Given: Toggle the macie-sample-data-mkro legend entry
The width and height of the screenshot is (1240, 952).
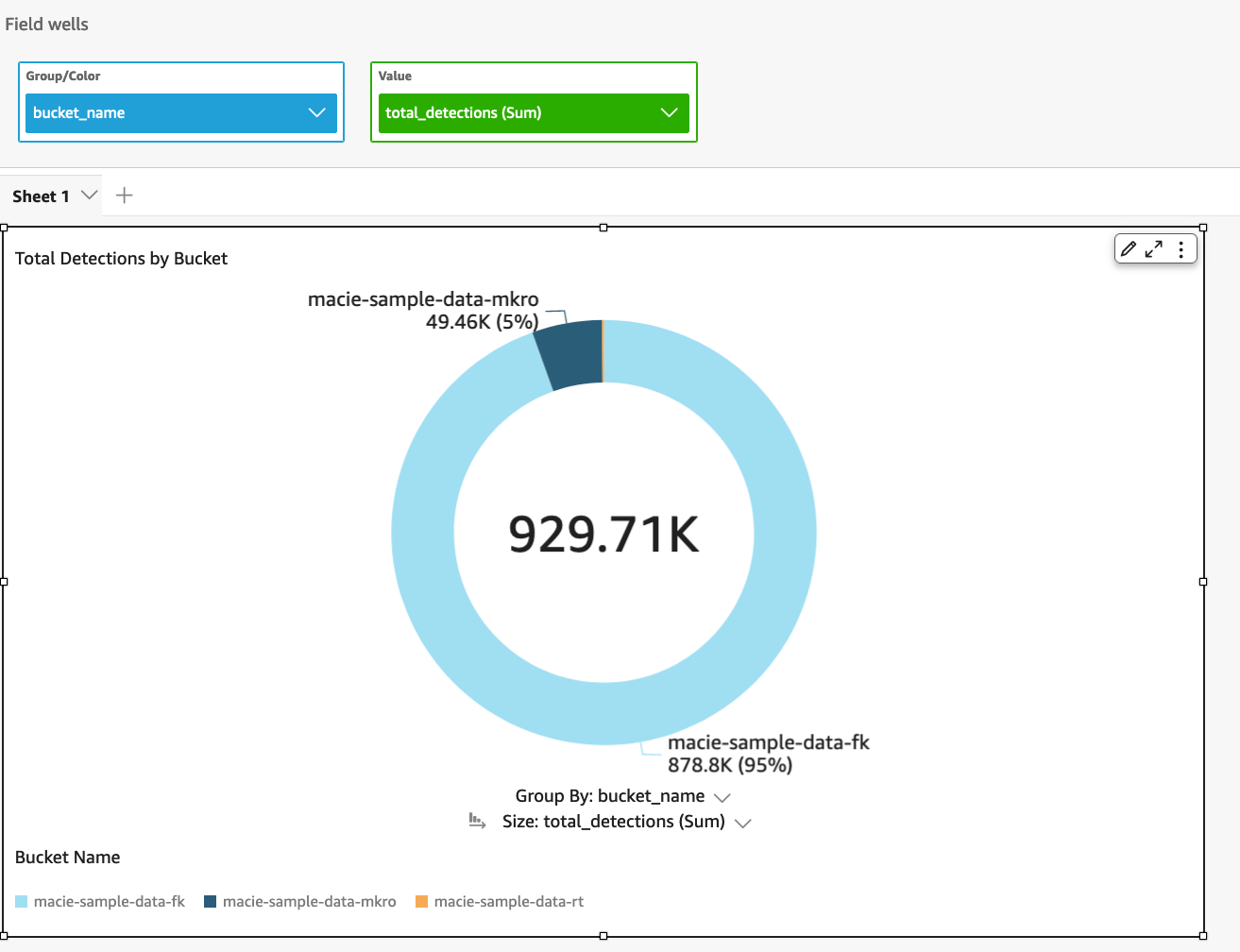Looking at the screenshot, I should pos(310,901).
